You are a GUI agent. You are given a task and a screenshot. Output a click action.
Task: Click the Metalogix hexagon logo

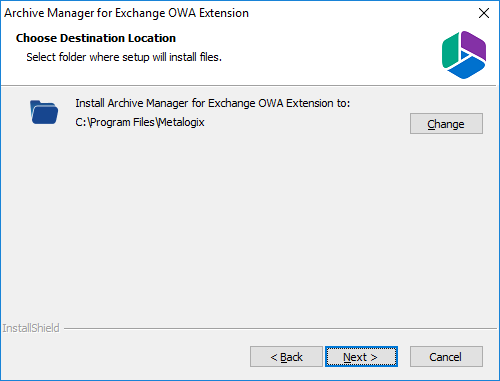(464, 55)
